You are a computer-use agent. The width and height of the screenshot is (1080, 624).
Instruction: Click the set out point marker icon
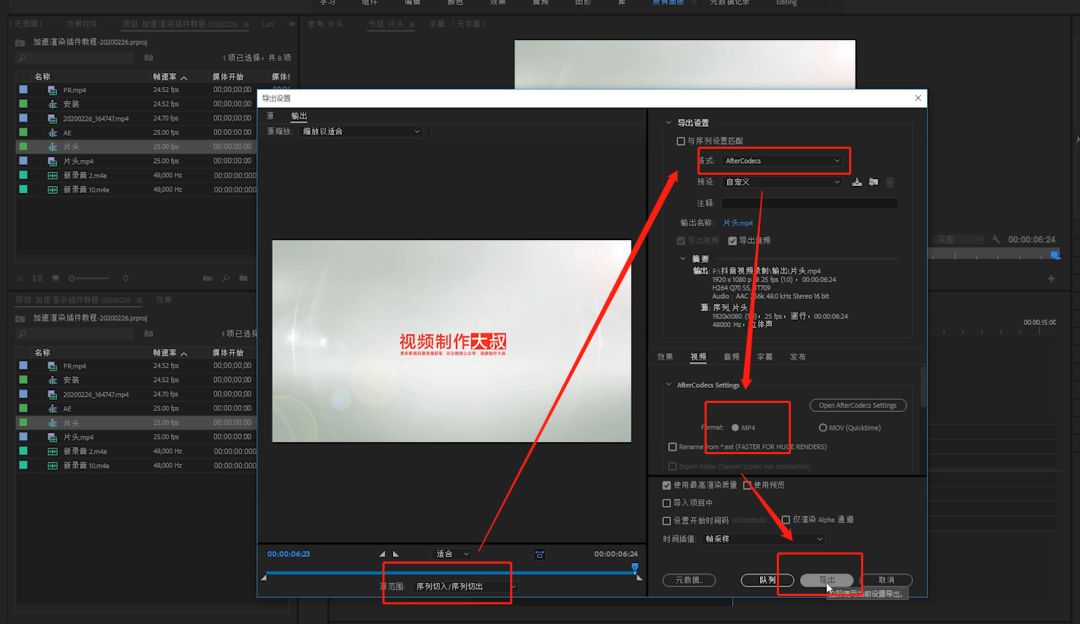pyautogui.click(x=395, y=554)
